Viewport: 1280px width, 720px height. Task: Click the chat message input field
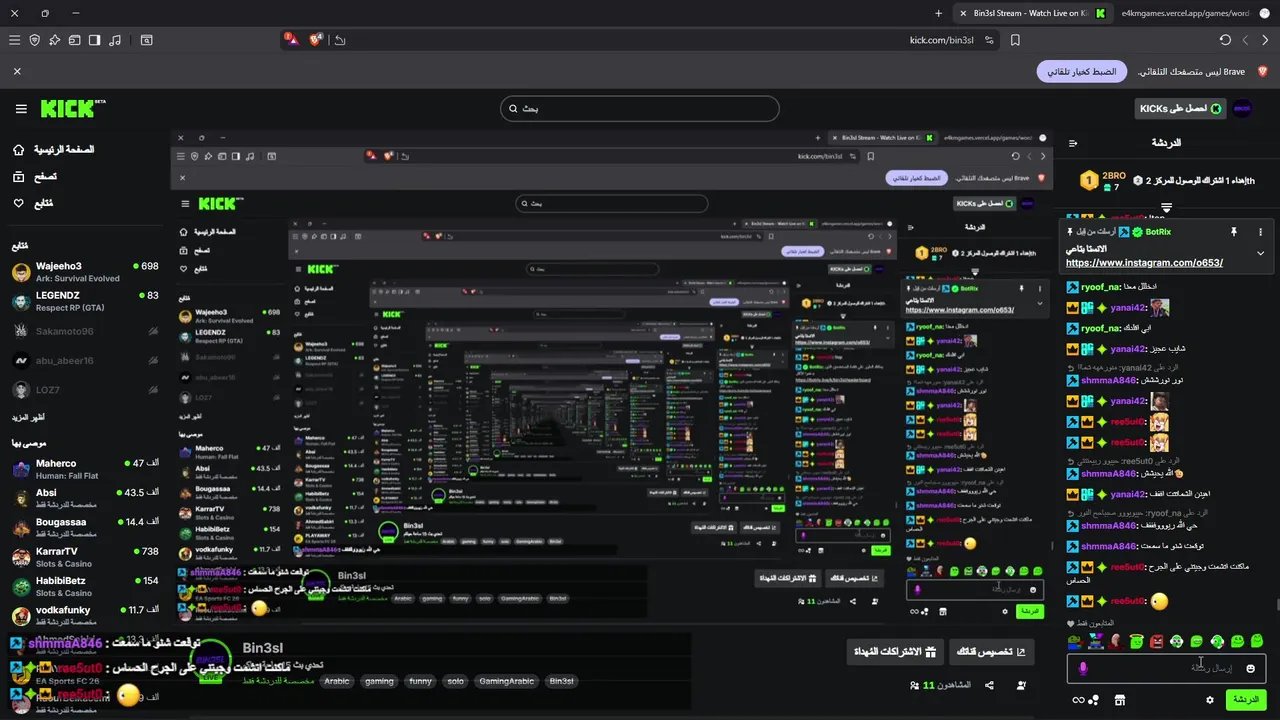(1166, 668)
